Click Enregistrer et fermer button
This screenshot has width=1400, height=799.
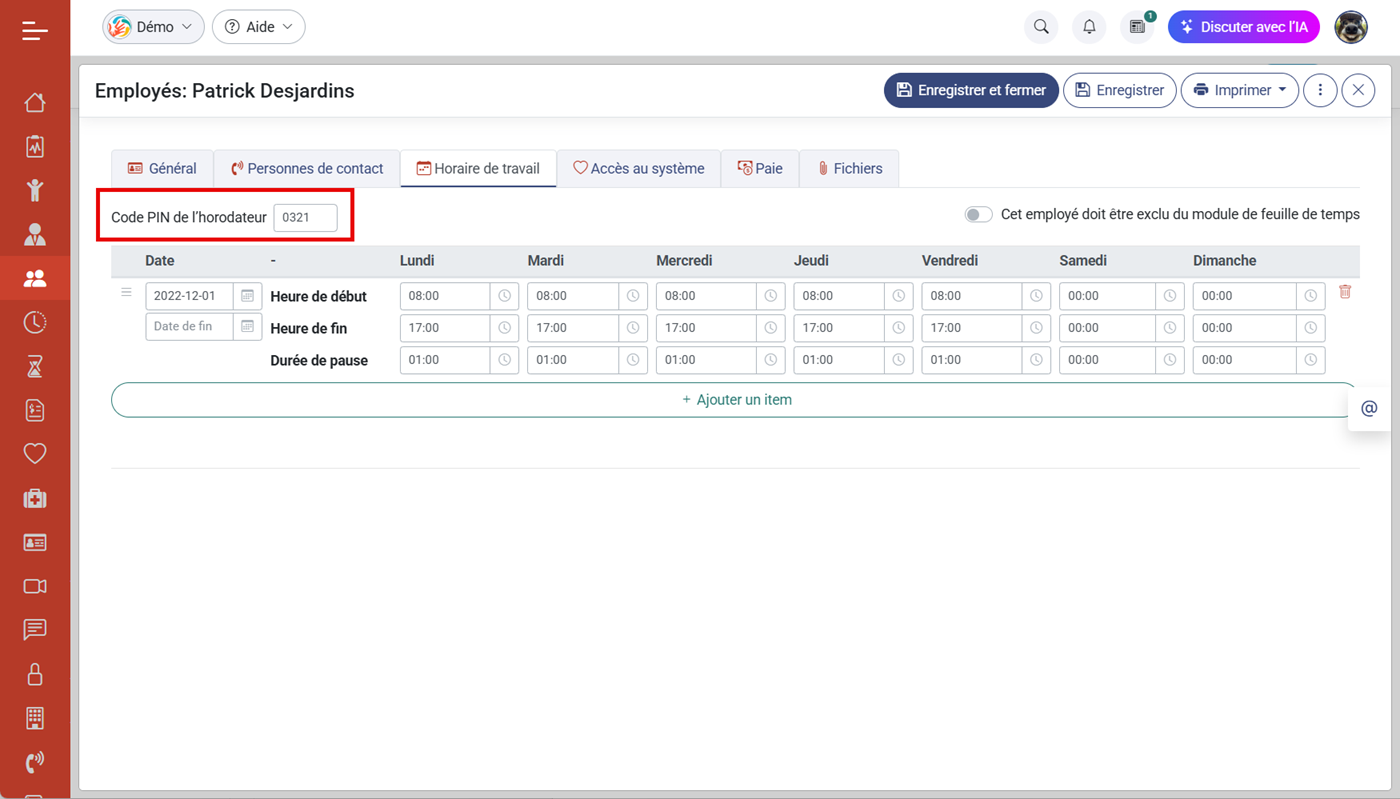tap(971, 90)
